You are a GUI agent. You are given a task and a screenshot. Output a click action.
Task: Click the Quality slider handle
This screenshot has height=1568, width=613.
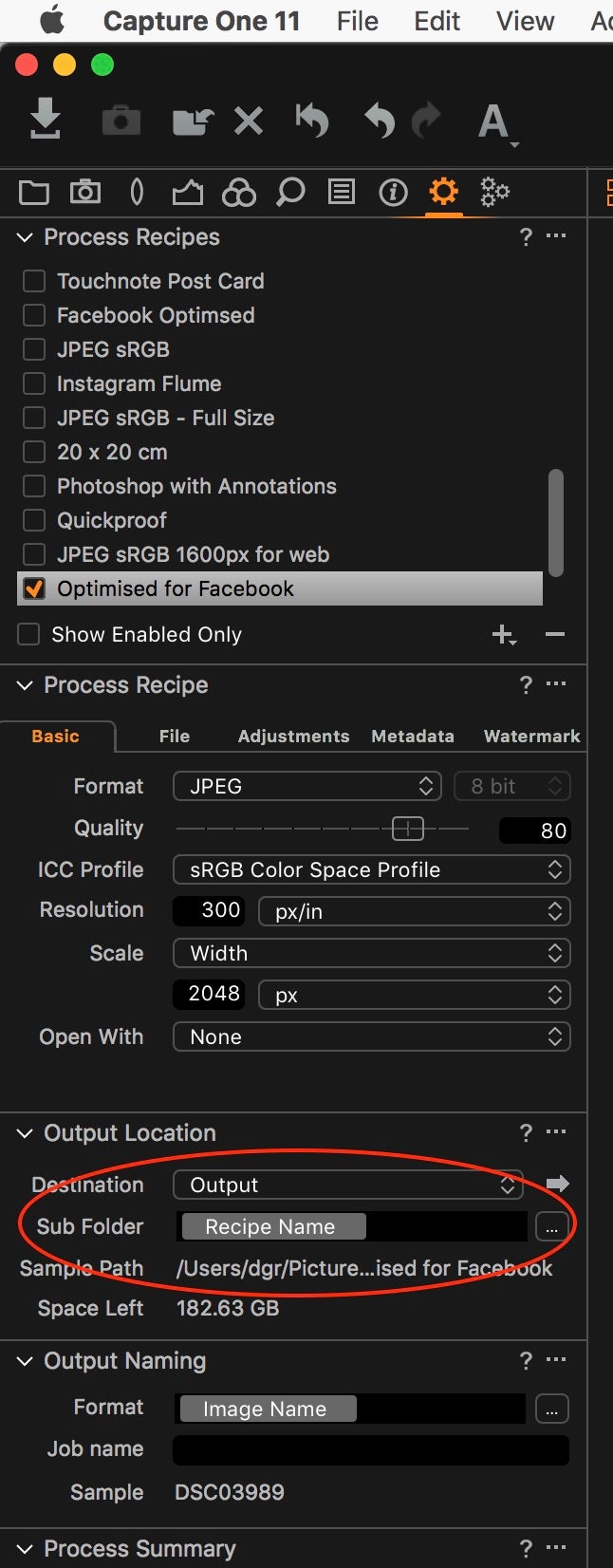click(x=408, y=829)
